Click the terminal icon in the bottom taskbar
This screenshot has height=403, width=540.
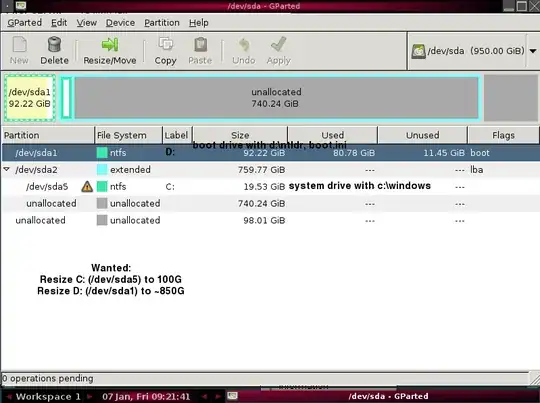click(232, 396)
